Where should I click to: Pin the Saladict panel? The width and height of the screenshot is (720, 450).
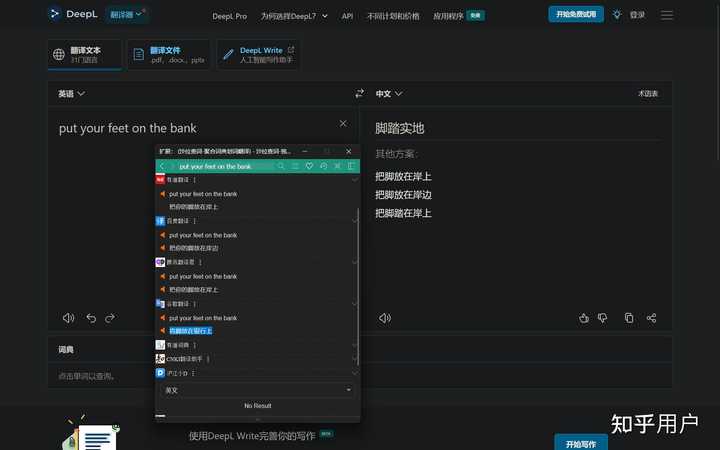click(x=338, y=166)
